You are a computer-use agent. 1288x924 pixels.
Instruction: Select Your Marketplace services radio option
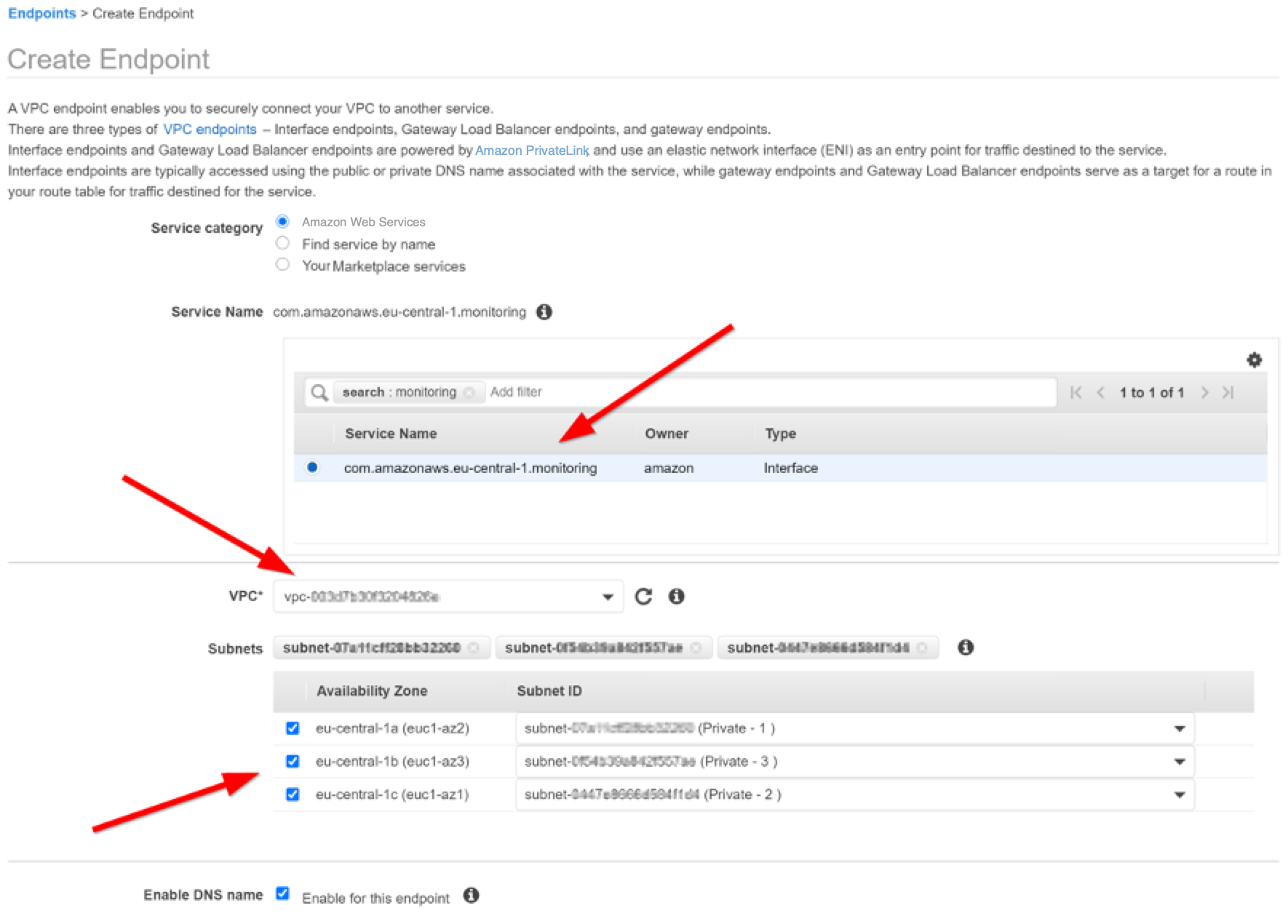283,265
